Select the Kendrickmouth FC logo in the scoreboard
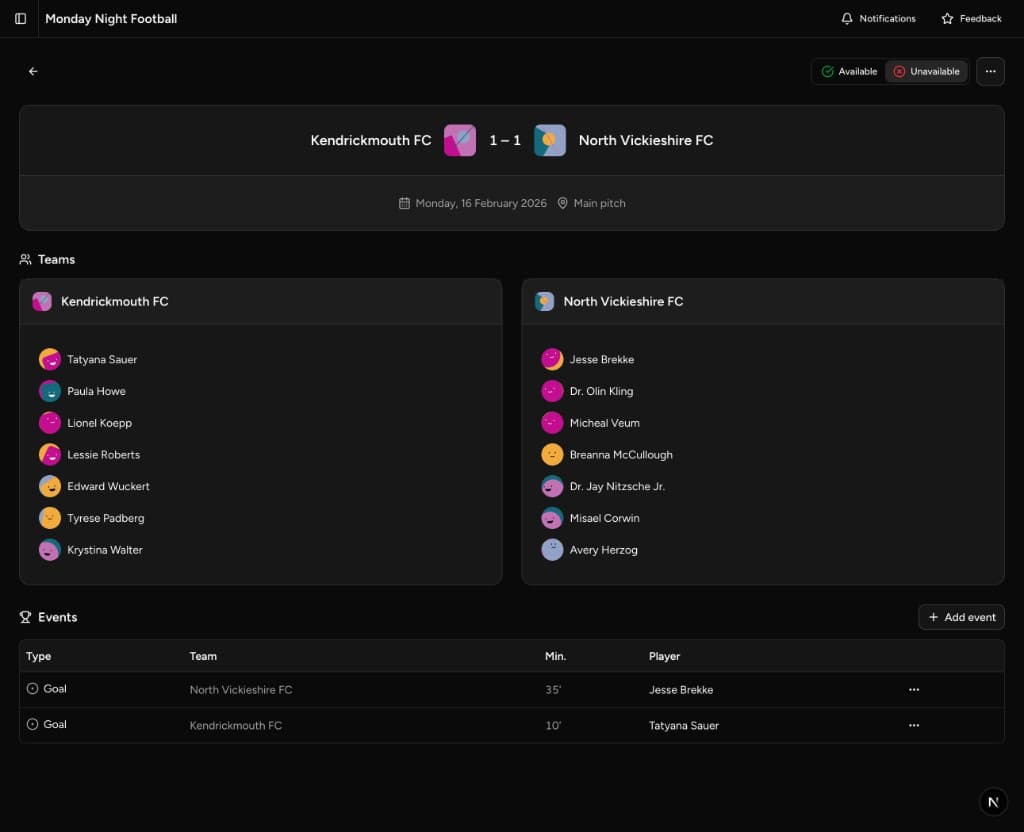1024x832 pixels. tap(459, 140)
